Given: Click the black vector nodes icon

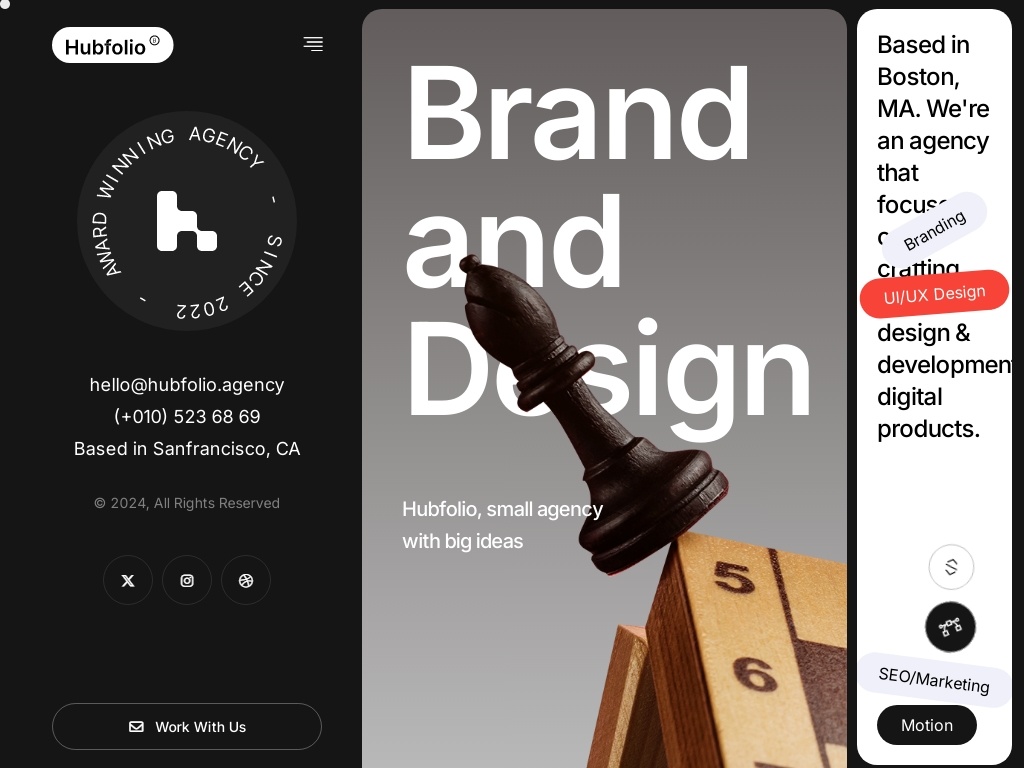Looking at the screenshot, I should tap(950, 627).
